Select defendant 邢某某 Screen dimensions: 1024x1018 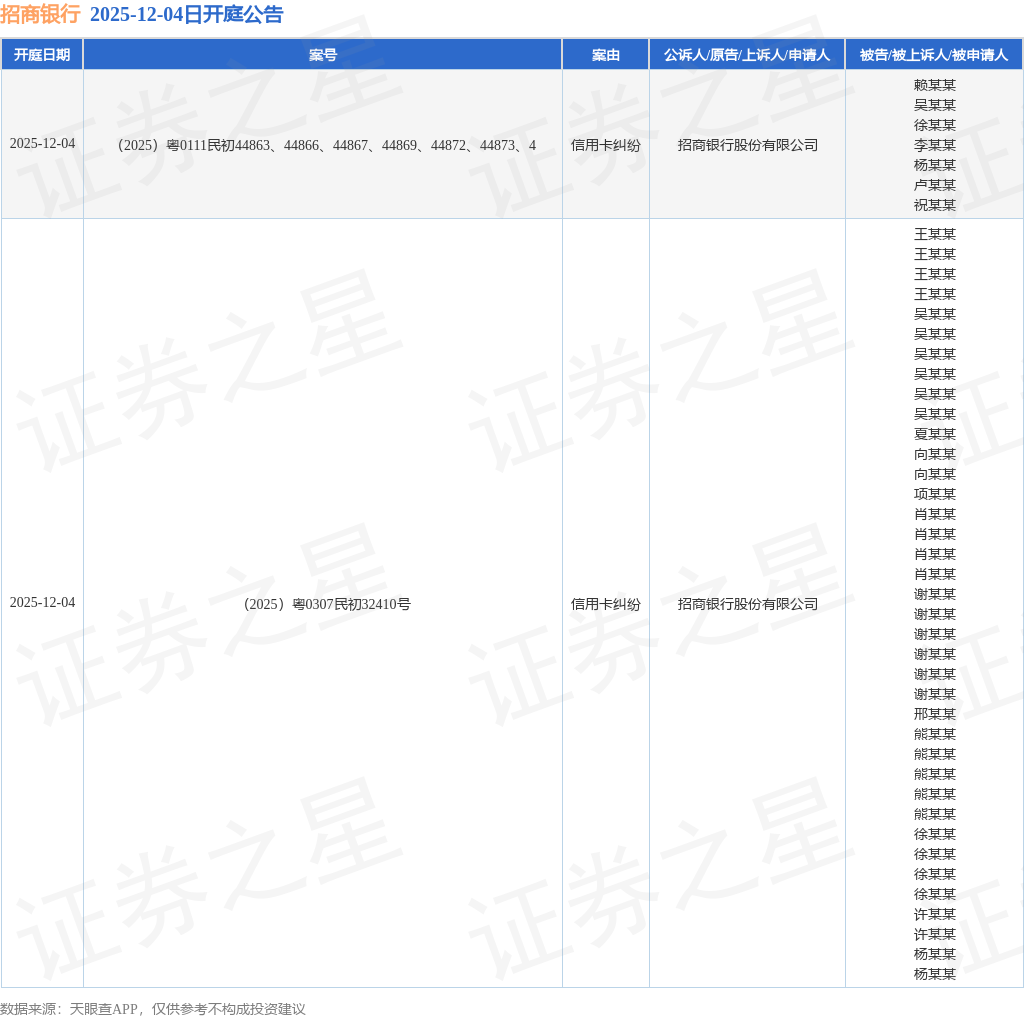coord(935,714)
